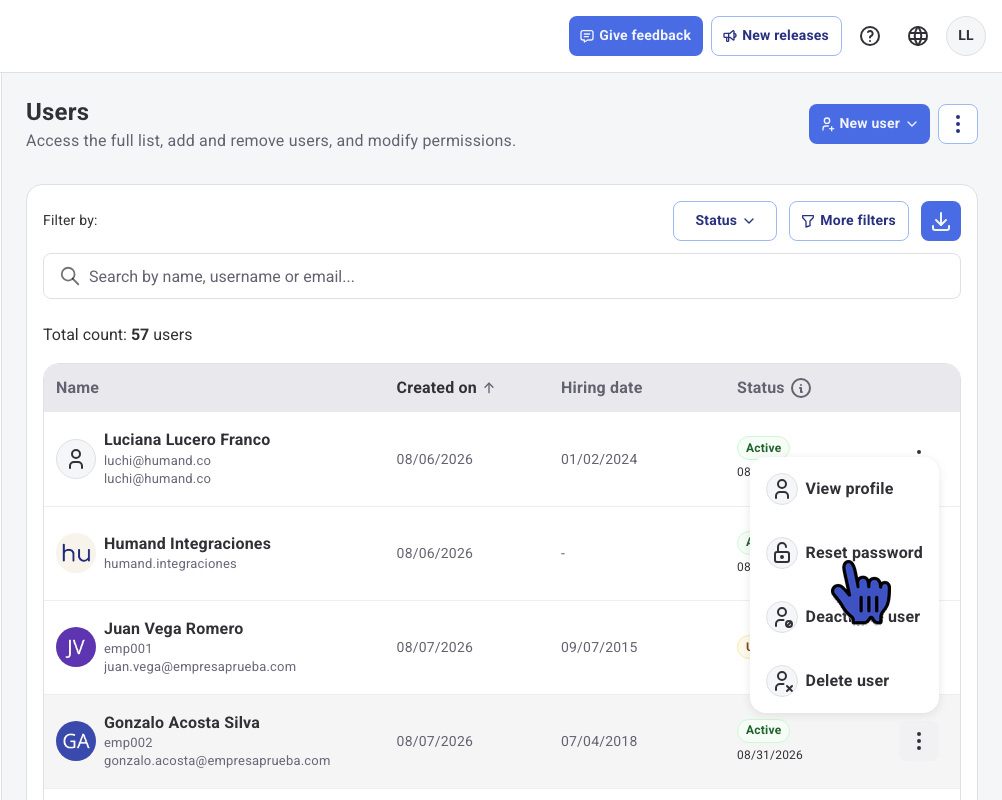Sort by Created on arrow
This screenshot has width=1002, height=800.
pos(489,387)
